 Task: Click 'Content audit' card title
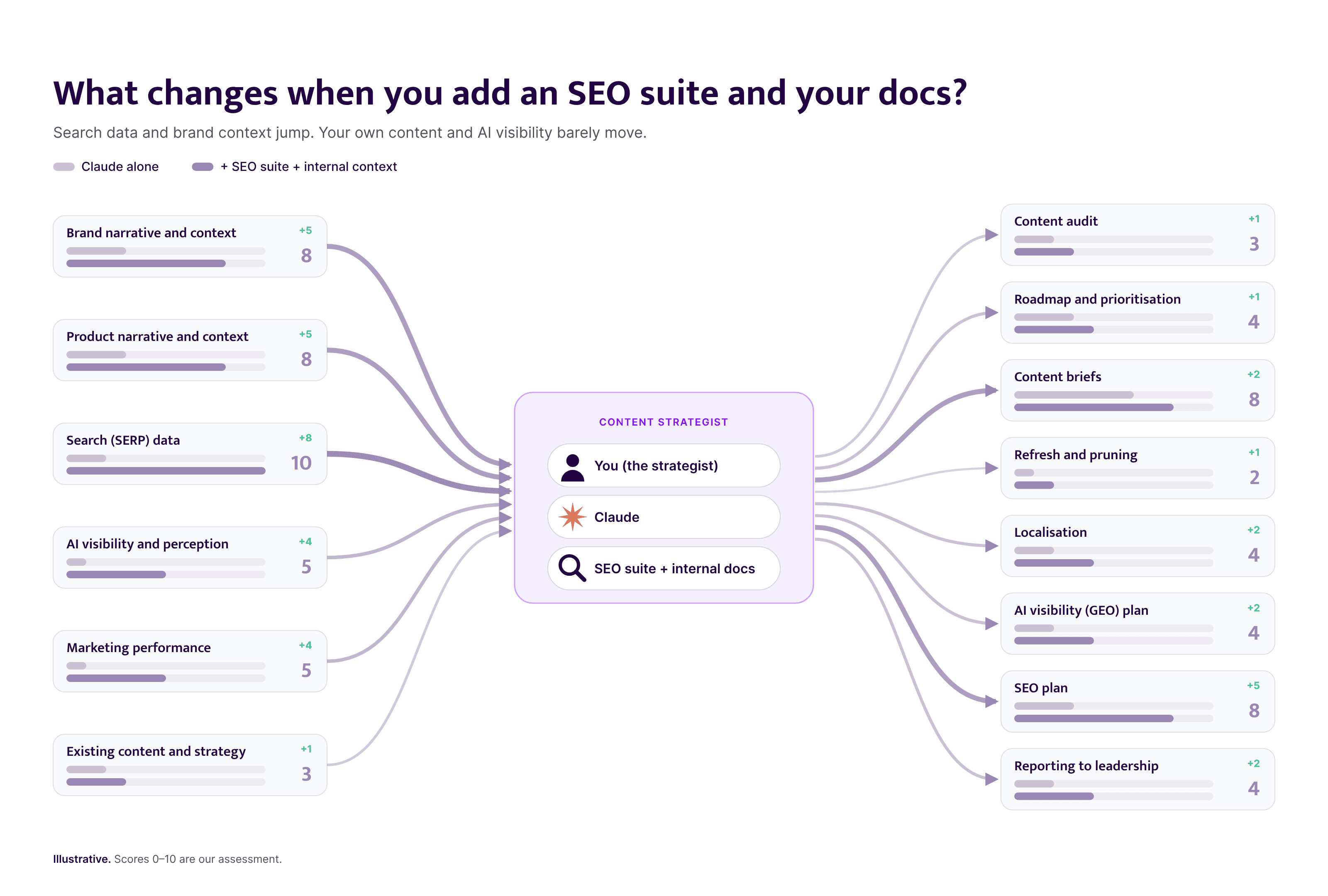[x=1055, y=222]
